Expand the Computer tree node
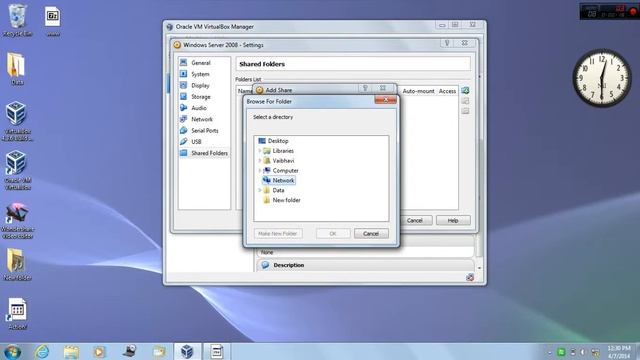 260,170
